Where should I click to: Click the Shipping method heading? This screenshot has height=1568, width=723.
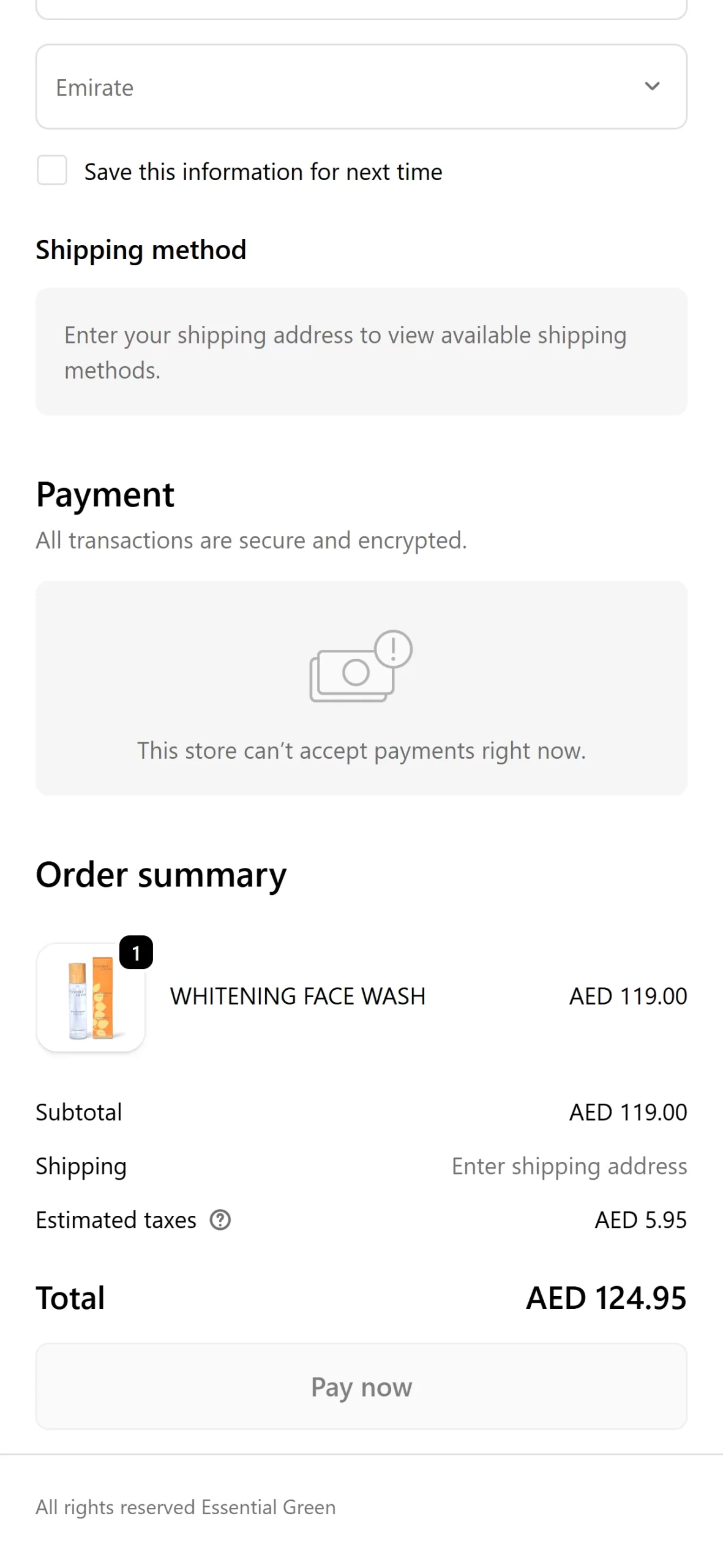coord(141,250)
